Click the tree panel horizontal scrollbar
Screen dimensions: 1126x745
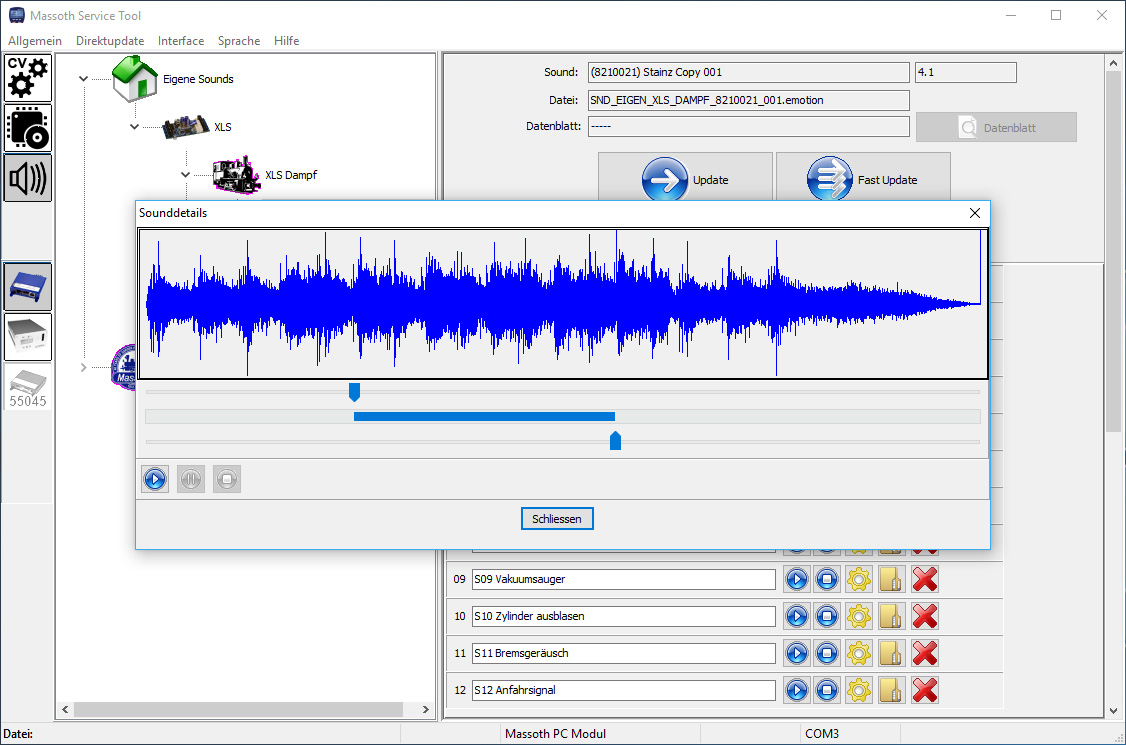click(238, 709)
